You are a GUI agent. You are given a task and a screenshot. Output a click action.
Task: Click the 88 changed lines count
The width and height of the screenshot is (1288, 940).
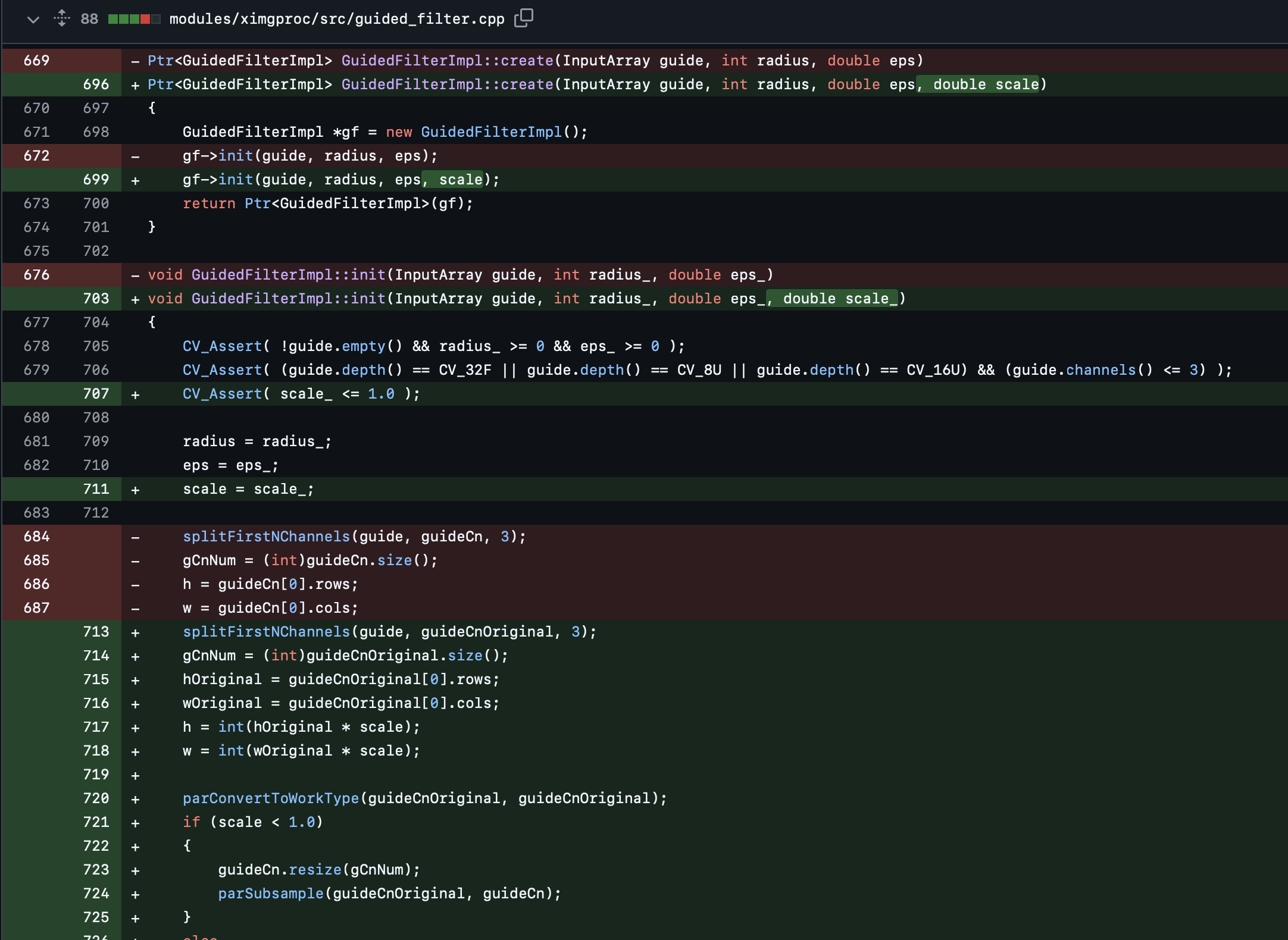point(89,20)
